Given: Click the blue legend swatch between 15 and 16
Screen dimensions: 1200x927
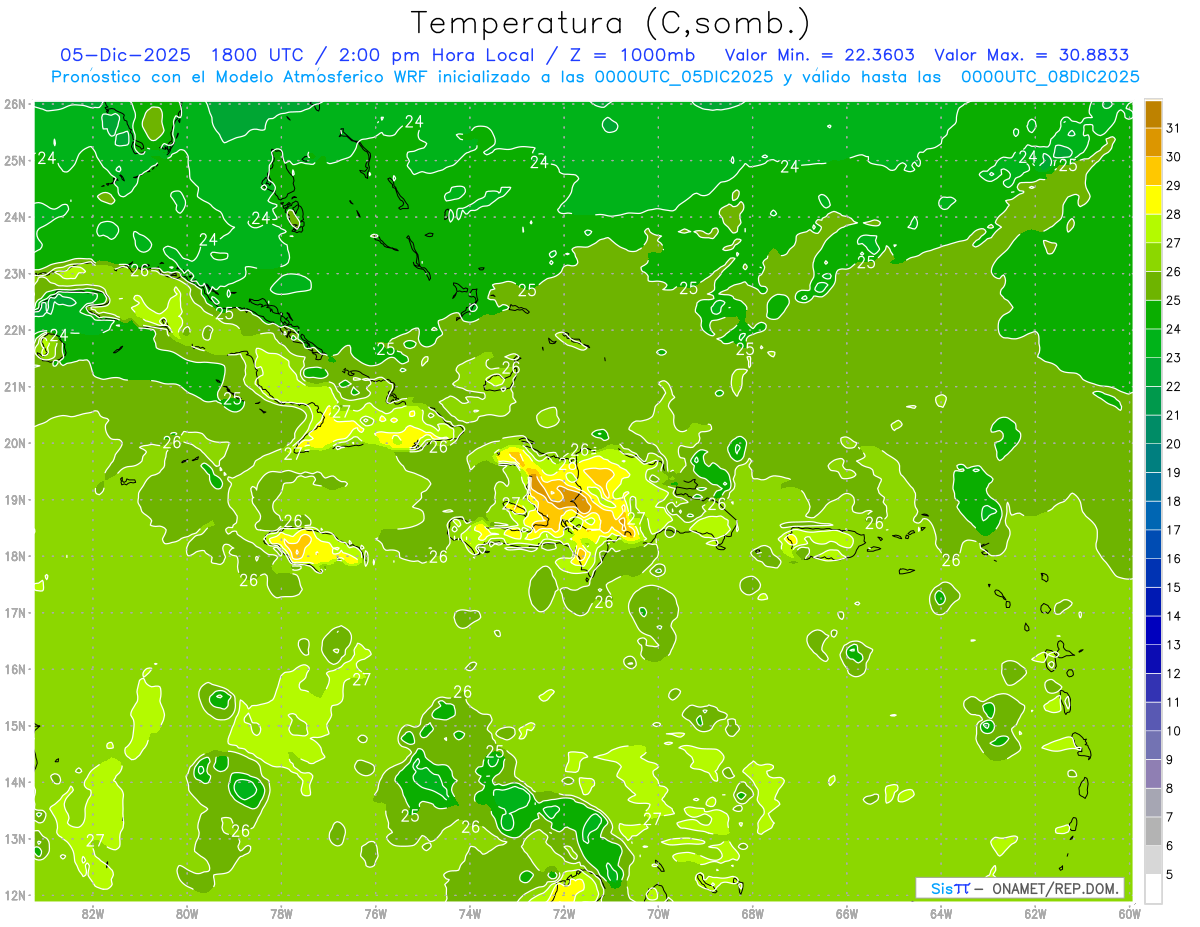Looking at the screenshot, I should (x=1153, y=574).
